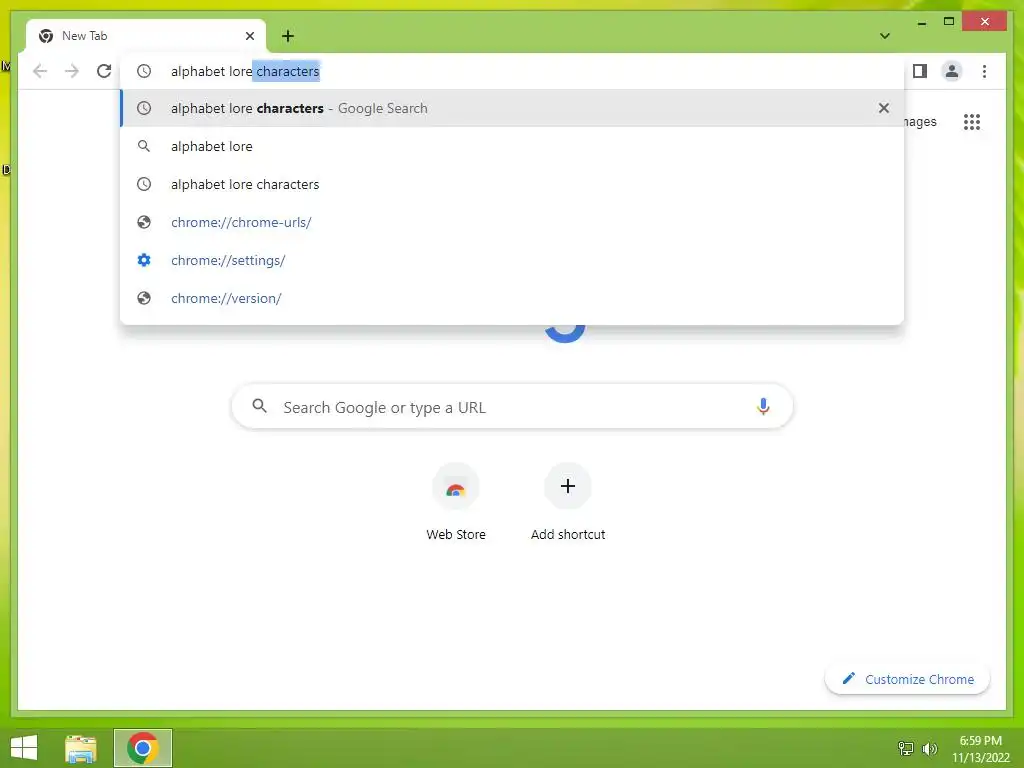Click the browser forward arrow
The width and height of the screenshot is (1024, 768).
(72, 71)
